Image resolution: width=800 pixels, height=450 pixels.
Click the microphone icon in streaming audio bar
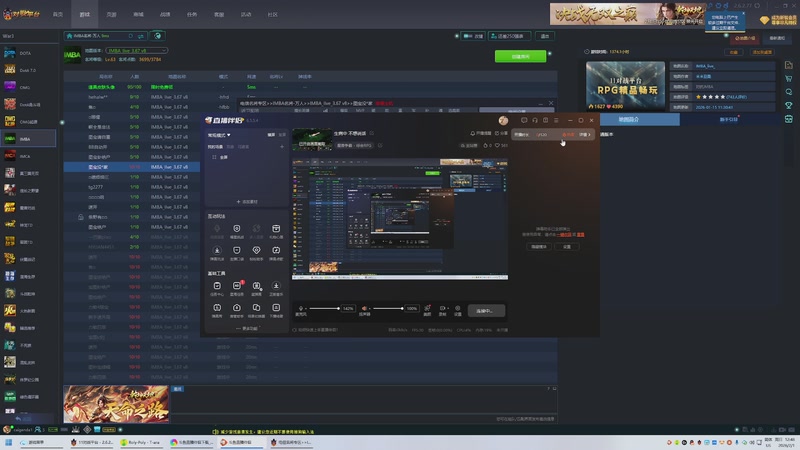pos(301,308)
